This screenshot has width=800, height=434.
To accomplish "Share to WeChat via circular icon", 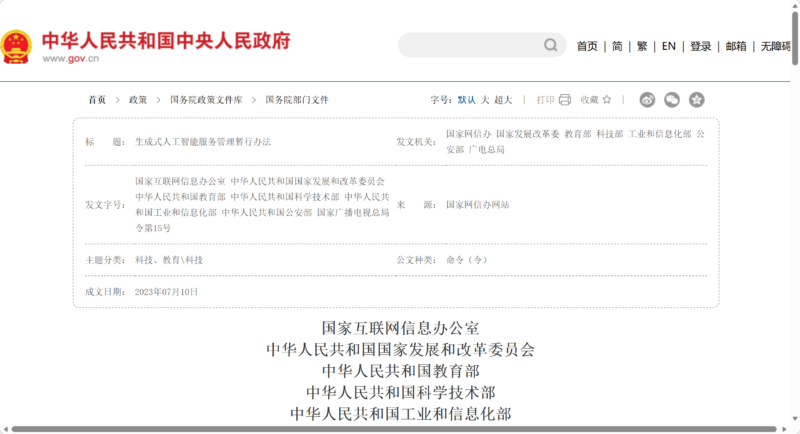I will coord(672,100).
